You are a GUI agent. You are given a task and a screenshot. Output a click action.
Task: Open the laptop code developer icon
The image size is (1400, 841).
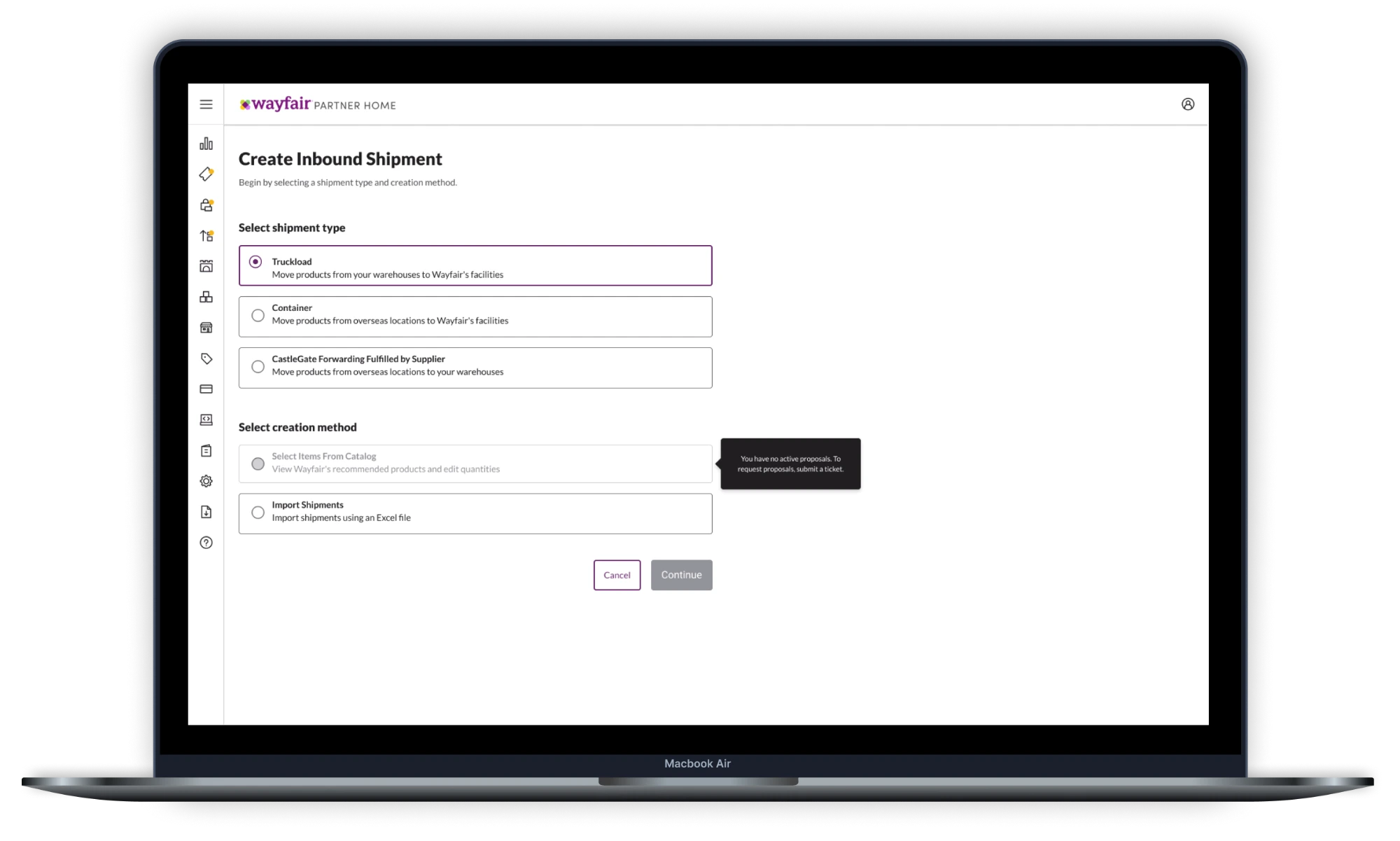point(206,419)
